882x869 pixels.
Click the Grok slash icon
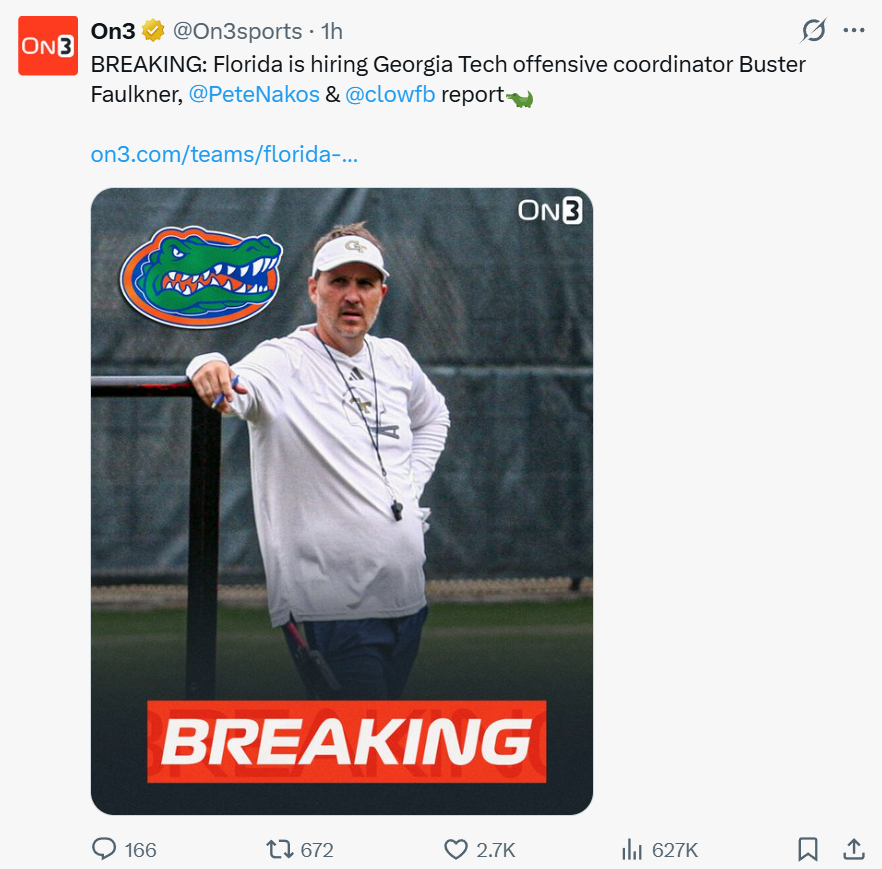[814, 31]
